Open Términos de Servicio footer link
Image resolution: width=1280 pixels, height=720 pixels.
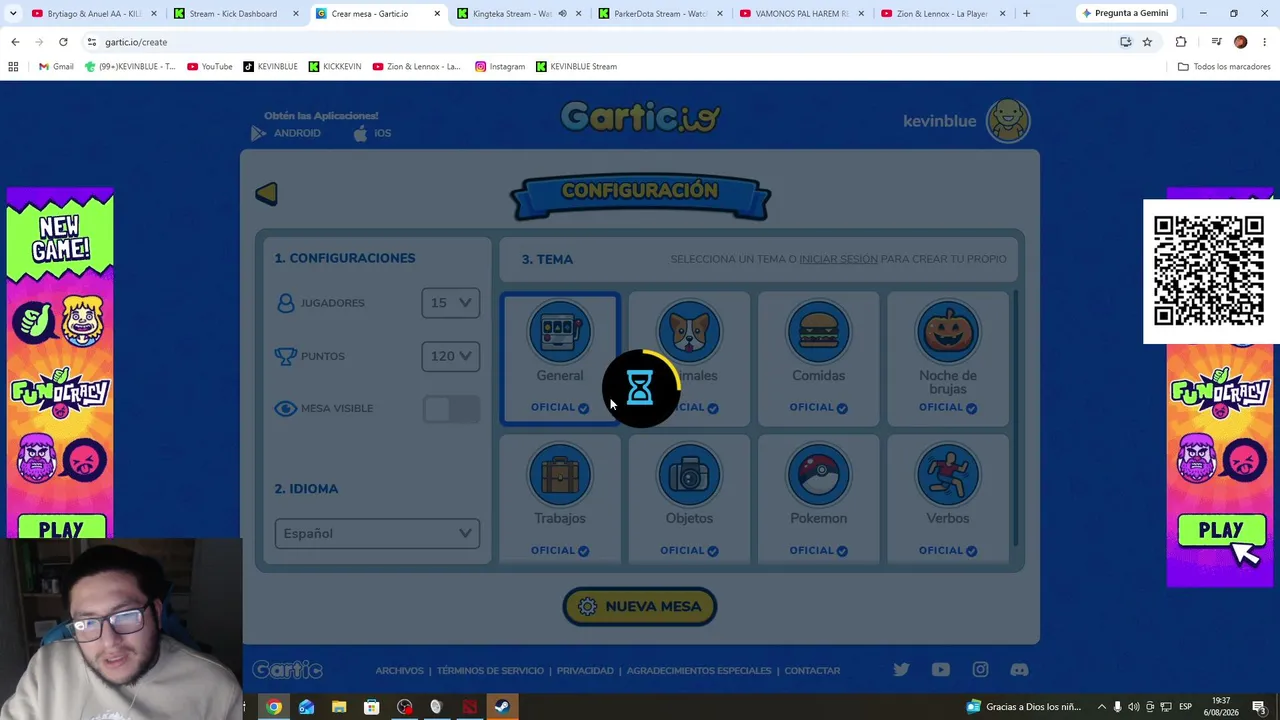pyautogui.click(x=490, y=670)
